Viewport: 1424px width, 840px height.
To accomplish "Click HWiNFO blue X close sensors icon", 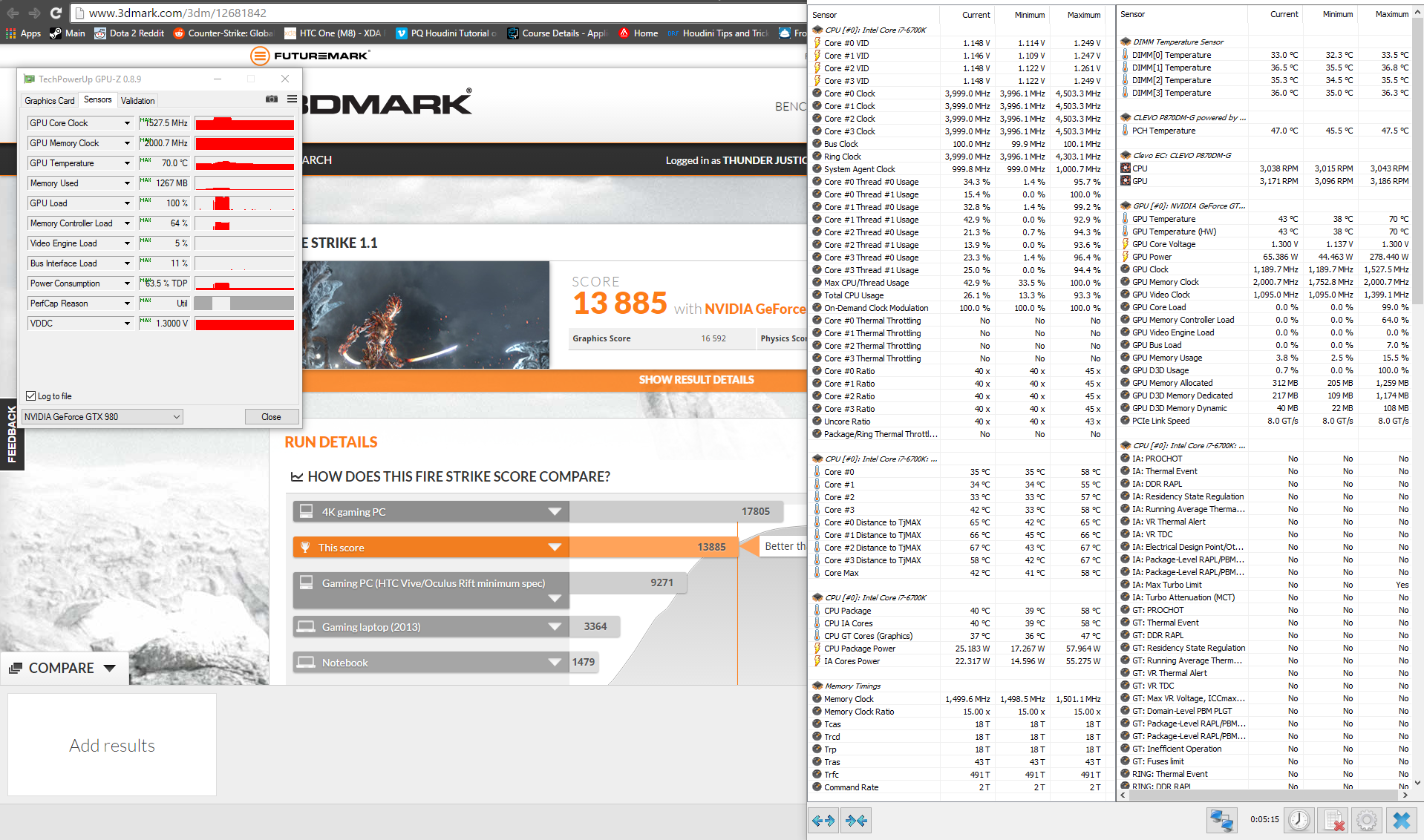I will point(1402,820).
